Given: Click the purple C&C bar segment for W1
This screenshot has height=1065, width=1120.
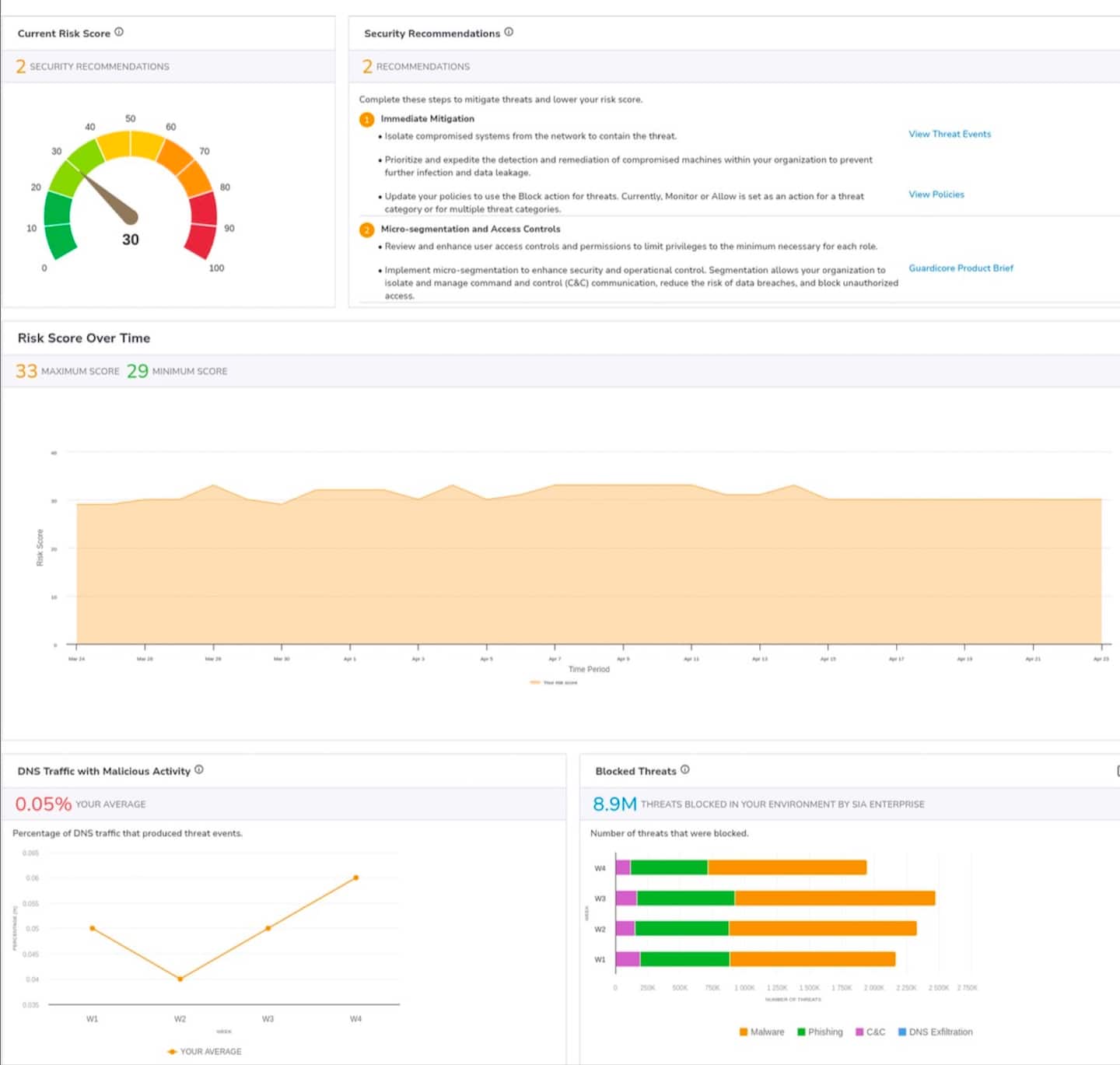Looking at the screenshot, I should click(x=627, y=959).
